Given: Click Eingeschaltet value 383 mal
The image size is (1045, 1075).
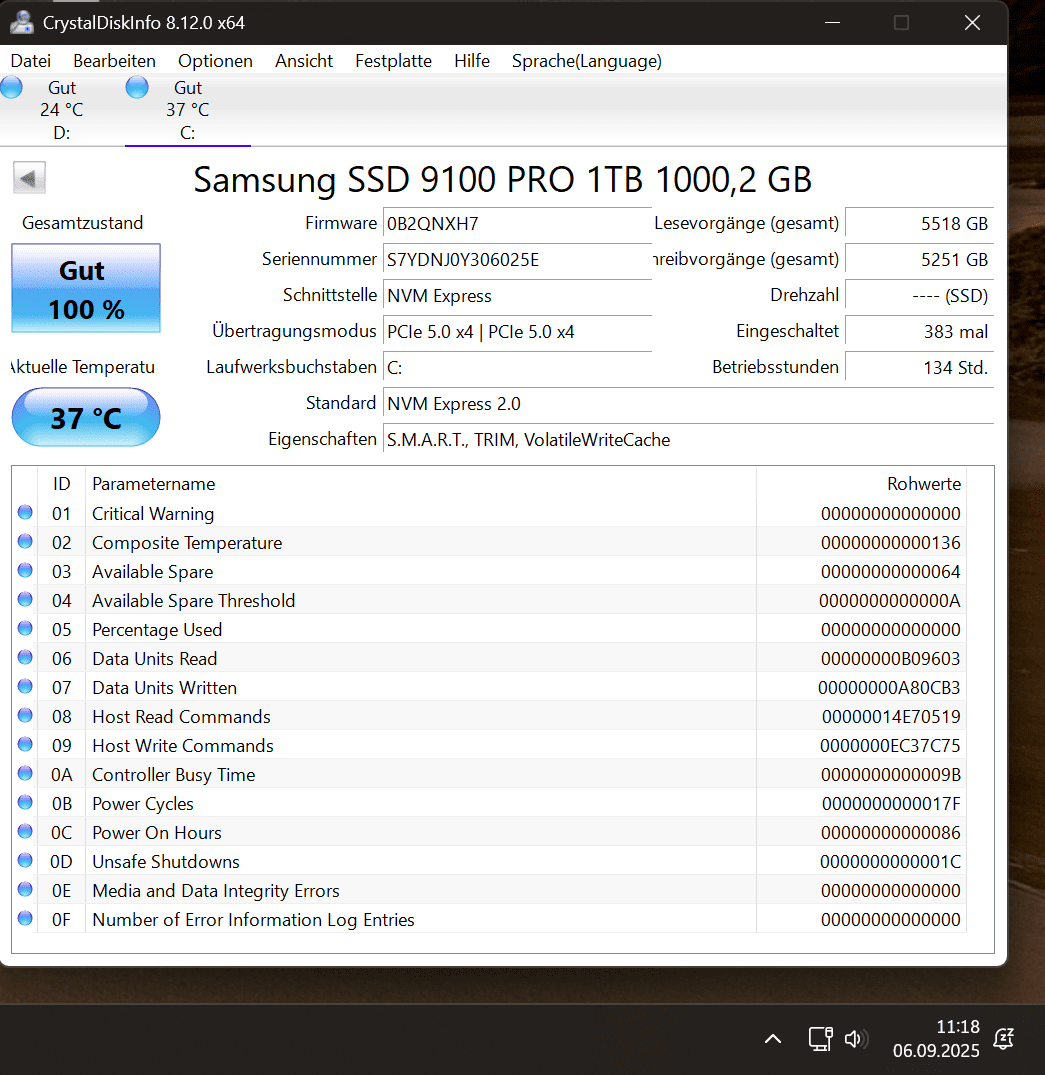Looking at the screenshot, I should [920, 332].
